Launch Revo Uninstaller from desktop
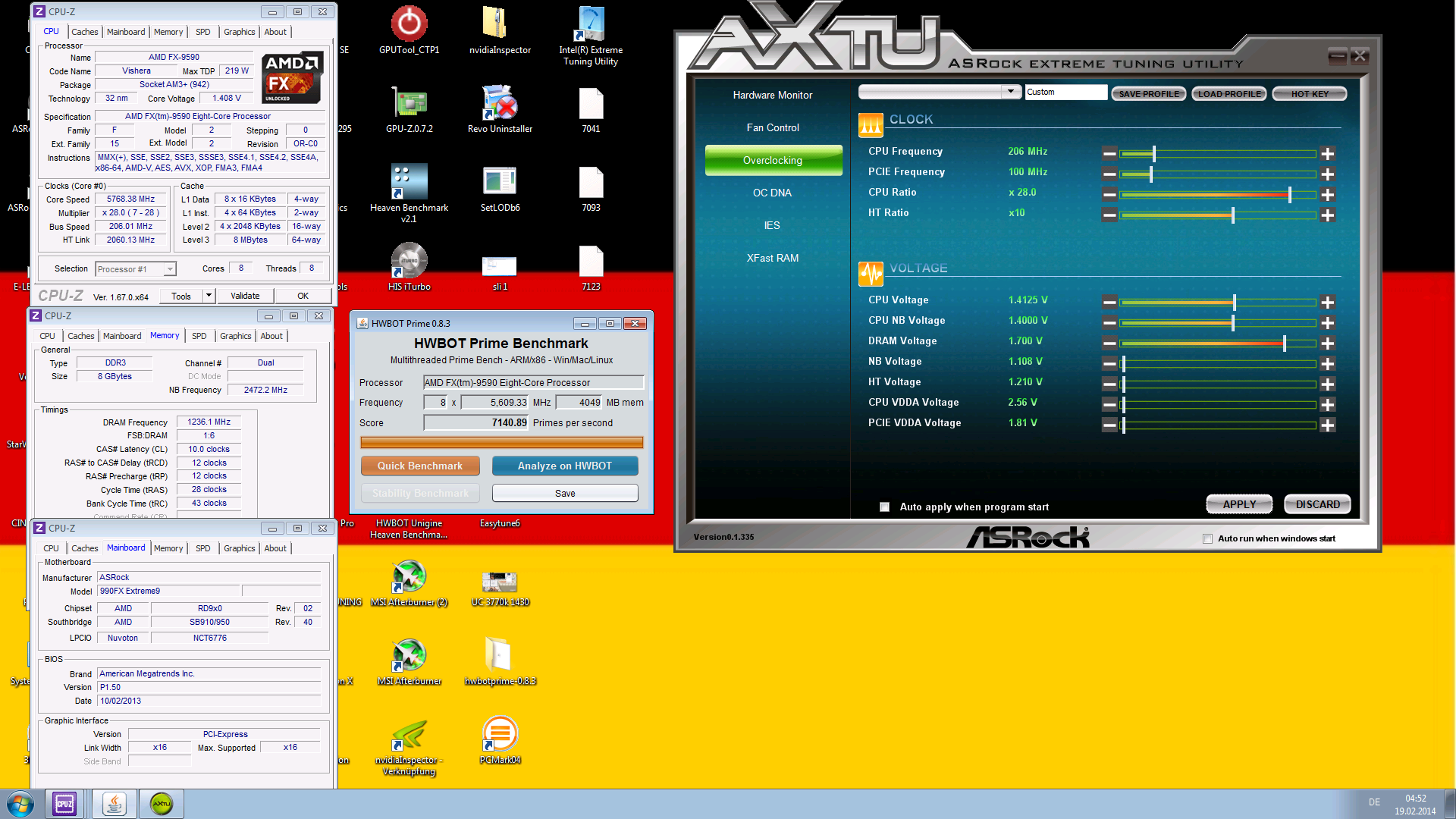The height and width of the screenshot is (819, 1456). coord(500,109)
